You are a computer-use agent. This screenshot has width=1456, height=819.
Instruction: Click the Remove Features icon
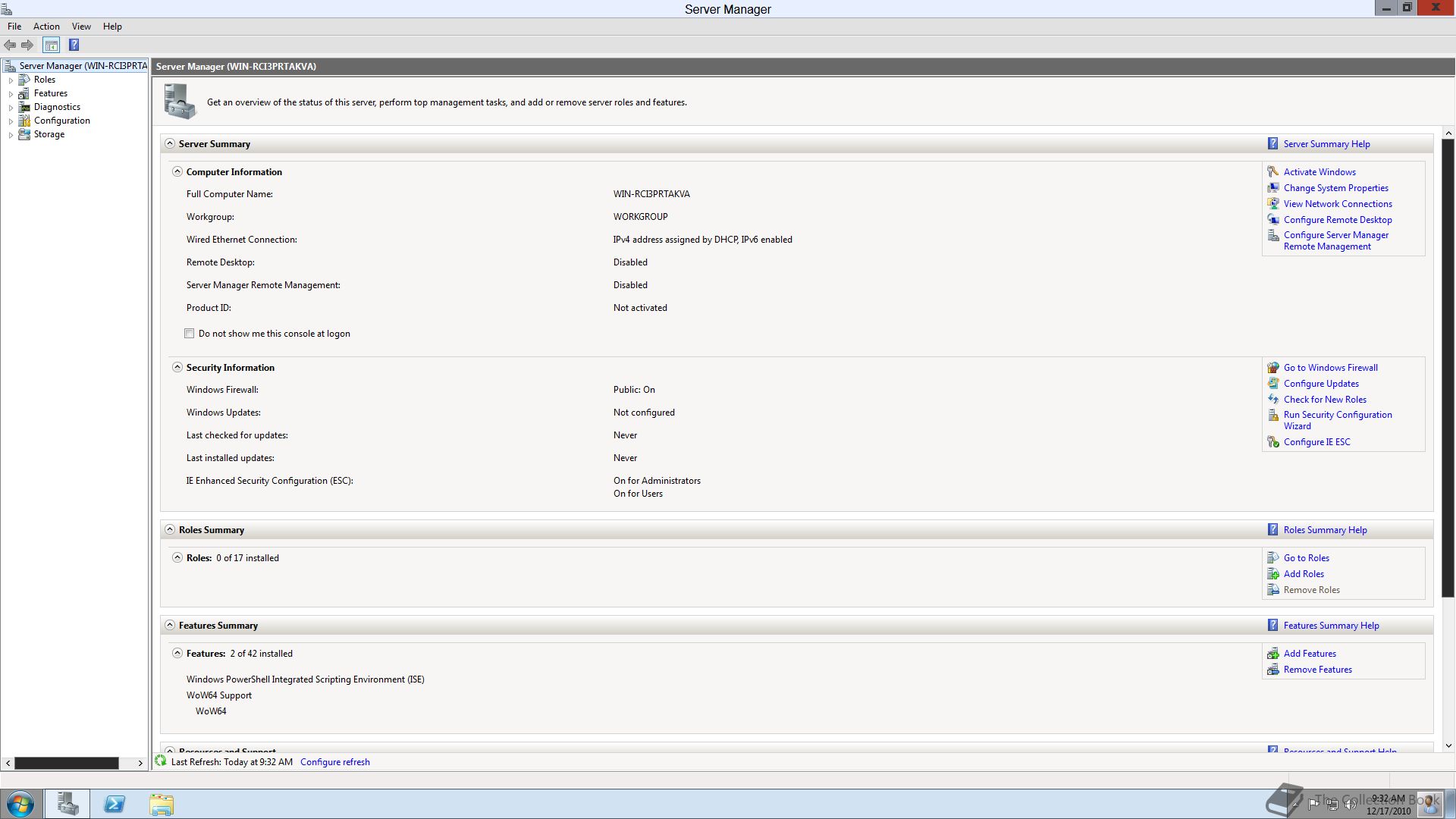(1273, 670)
